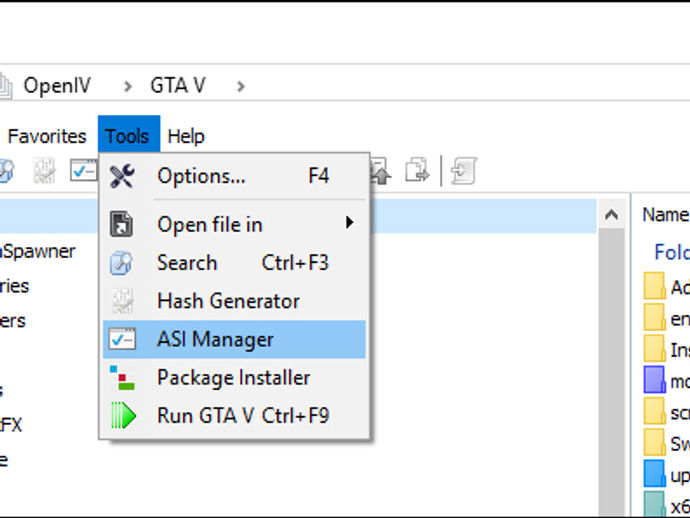Click the toolbar export document arrow icon

click(x=417, y=170)
